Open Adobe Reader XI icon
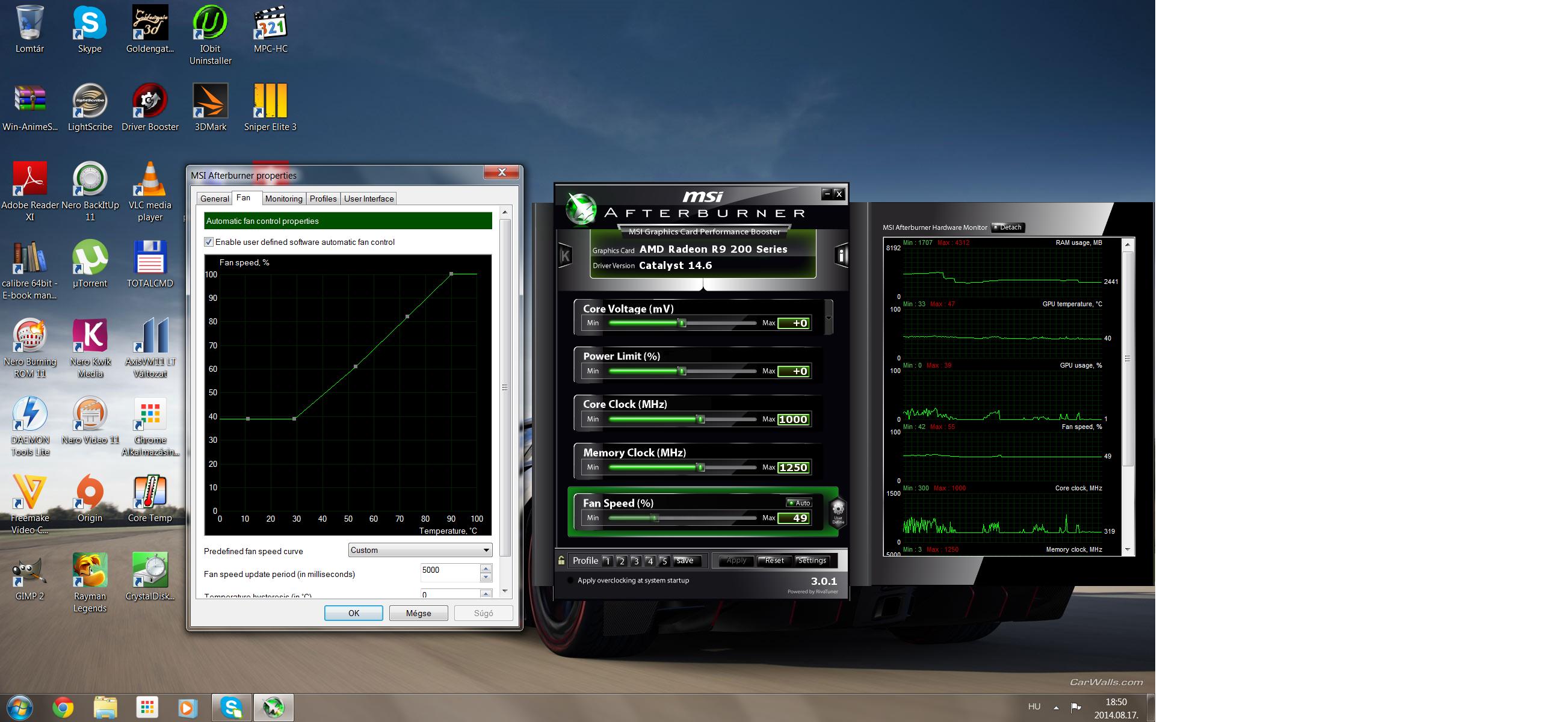This screenshot has height=722, width=1568. (x=29, y=191)
